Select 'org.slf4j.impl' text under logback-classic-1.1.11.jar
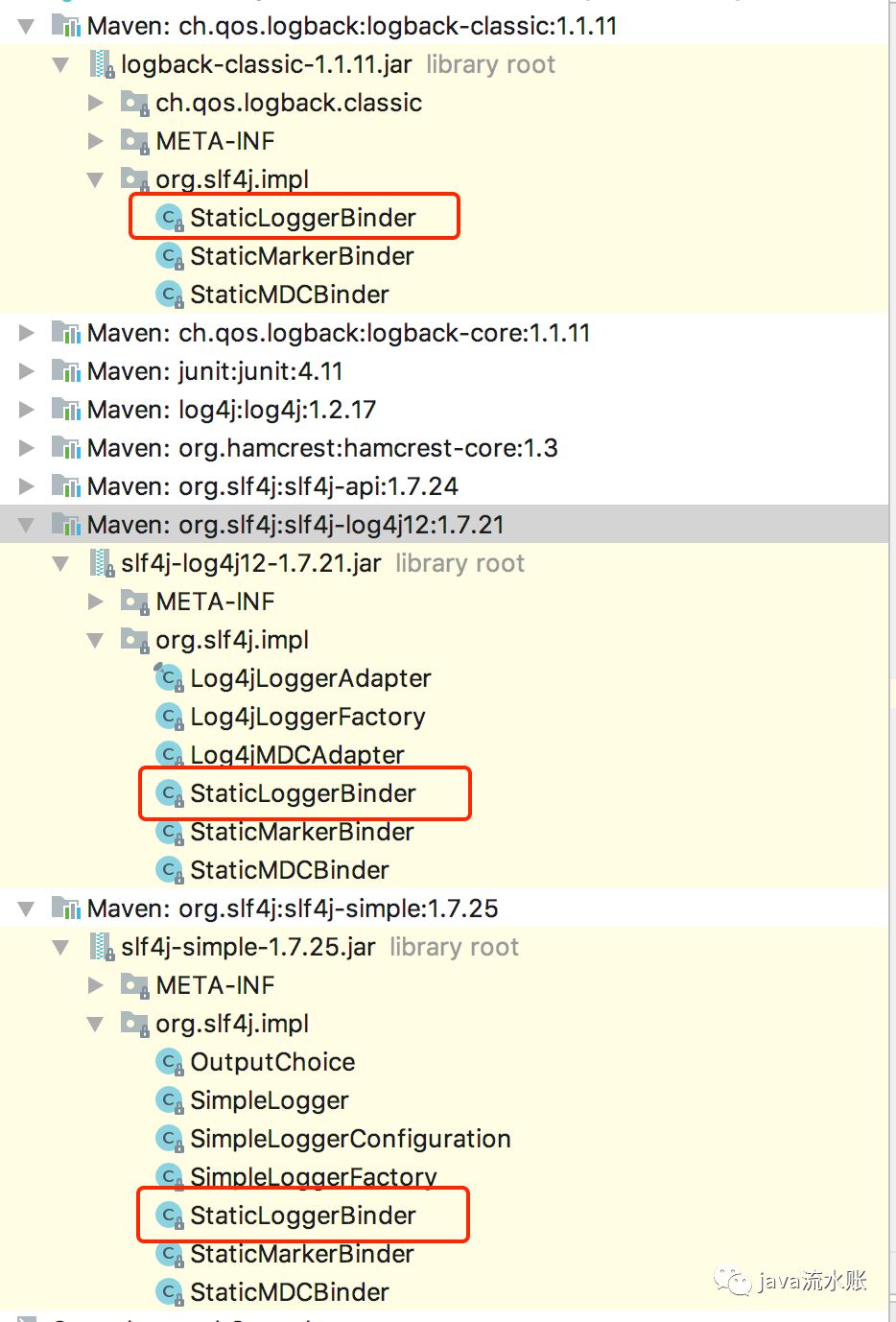 (232, 179)
